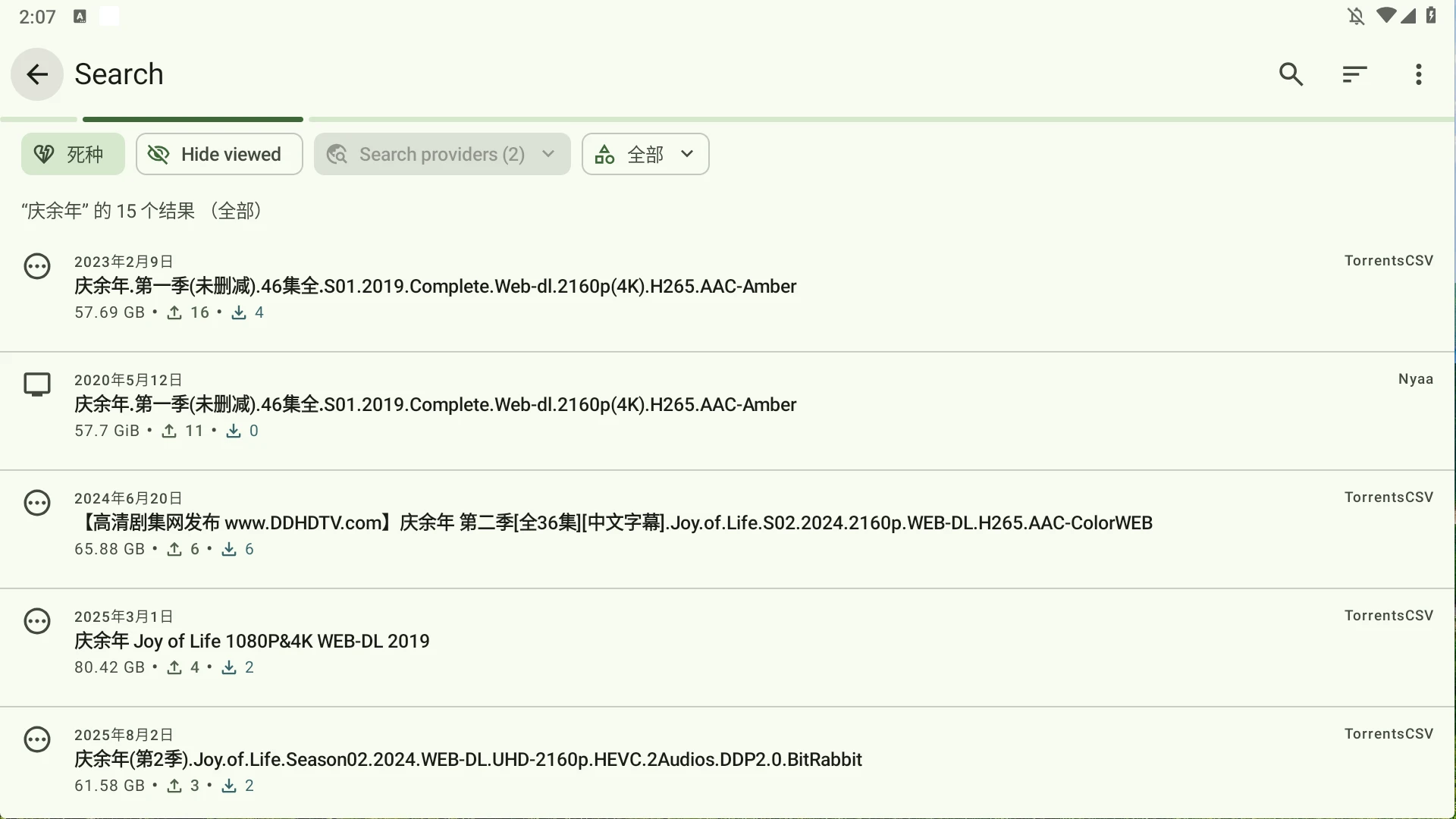This screenshot has height=819, width=1456.
Task: Expand the Search providers (2) dropdown
Action: [x=442, y=154]
